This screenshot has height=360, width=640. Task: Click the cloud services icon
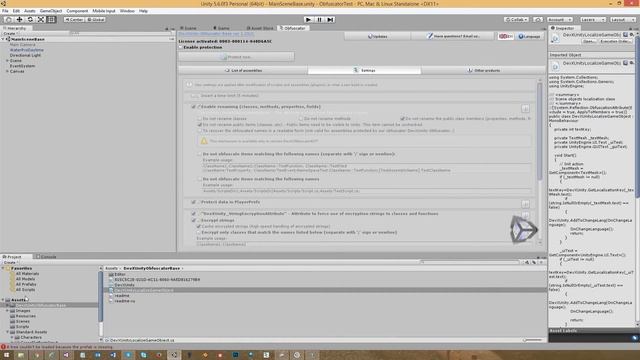[x=538, y=19]
